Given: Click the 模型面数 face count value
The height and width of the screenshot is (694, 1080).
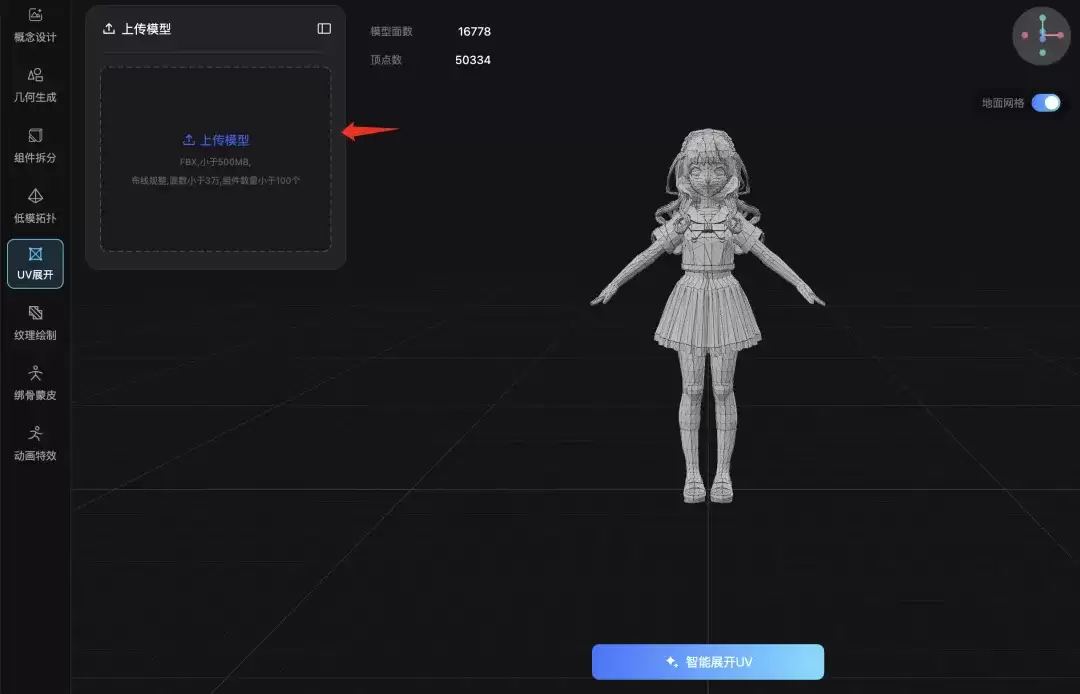Looking at the screenshot, I should 475,32.
